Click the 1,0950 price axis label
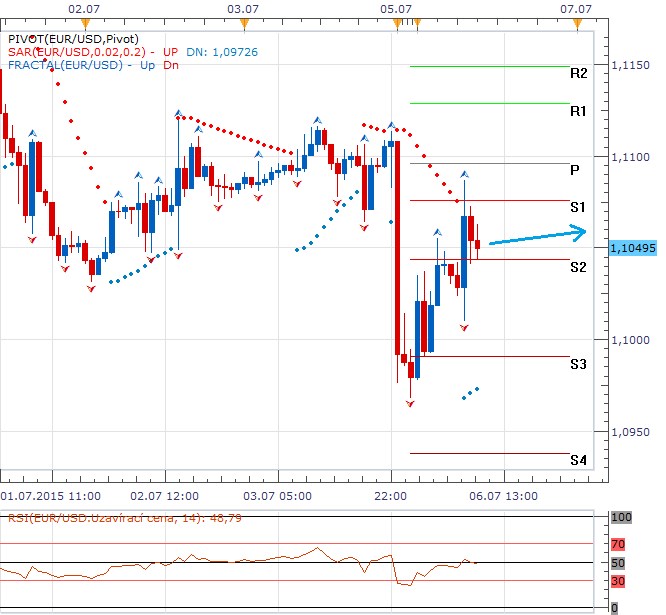The height and width of the screenshot is (615, 666). 629,433
